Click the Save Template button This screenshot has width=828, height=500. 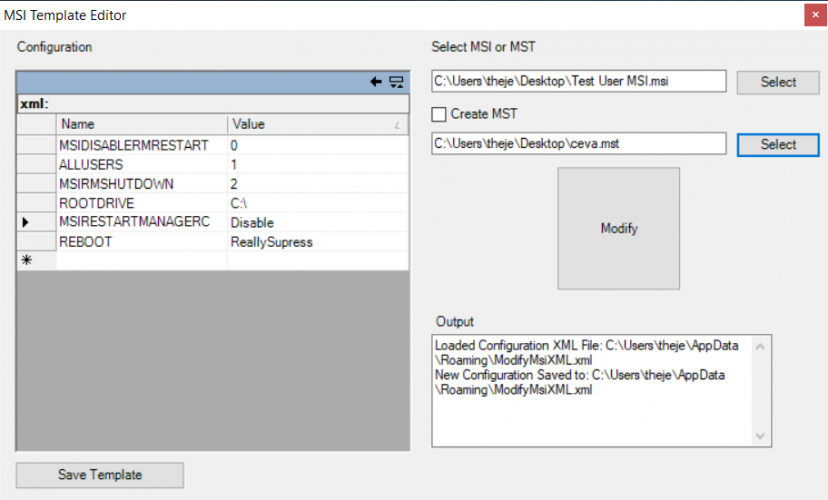pos(100,475)
